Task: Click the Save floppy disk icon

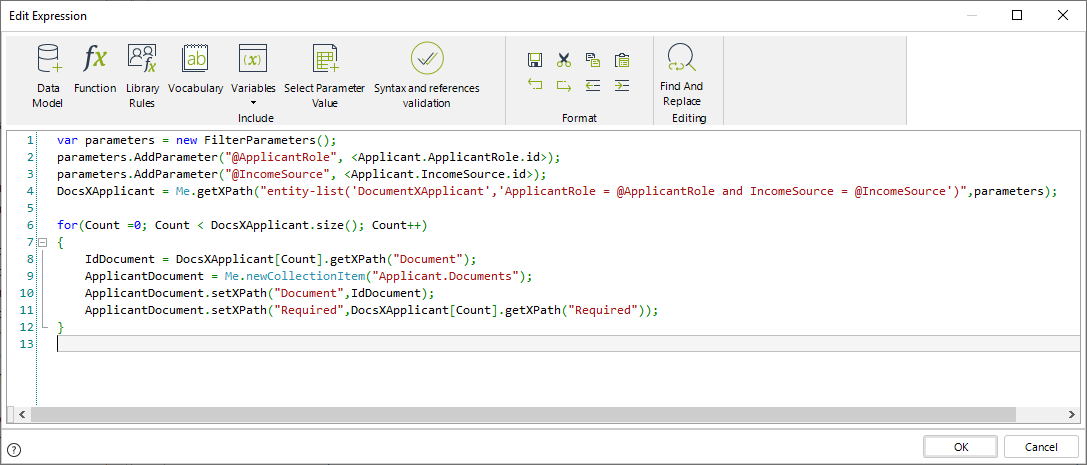Action: pos(535,60)
